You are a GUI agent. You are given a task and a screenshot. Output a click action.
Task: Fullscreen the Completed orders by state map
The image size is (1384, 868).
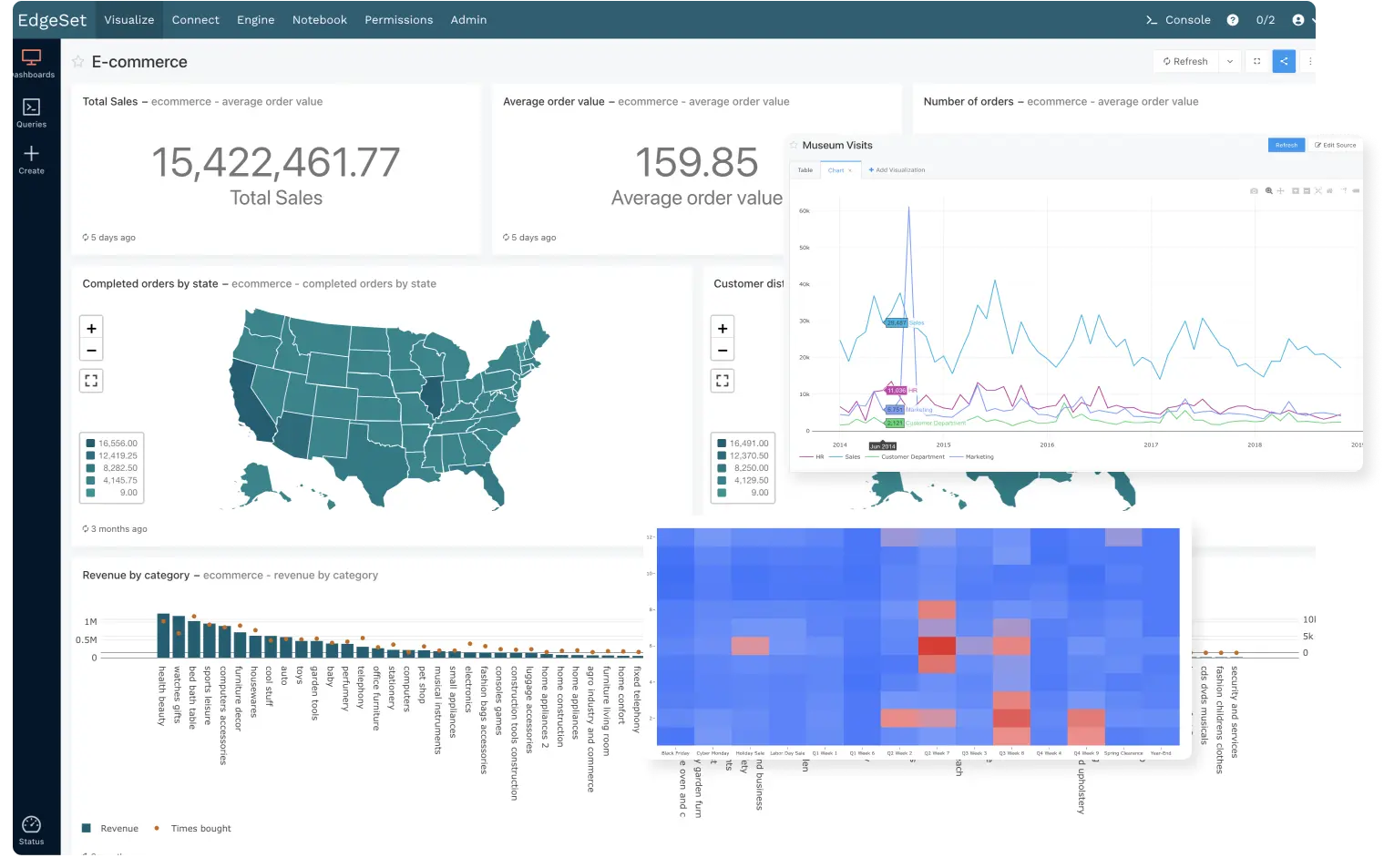(x=91, y=381)
